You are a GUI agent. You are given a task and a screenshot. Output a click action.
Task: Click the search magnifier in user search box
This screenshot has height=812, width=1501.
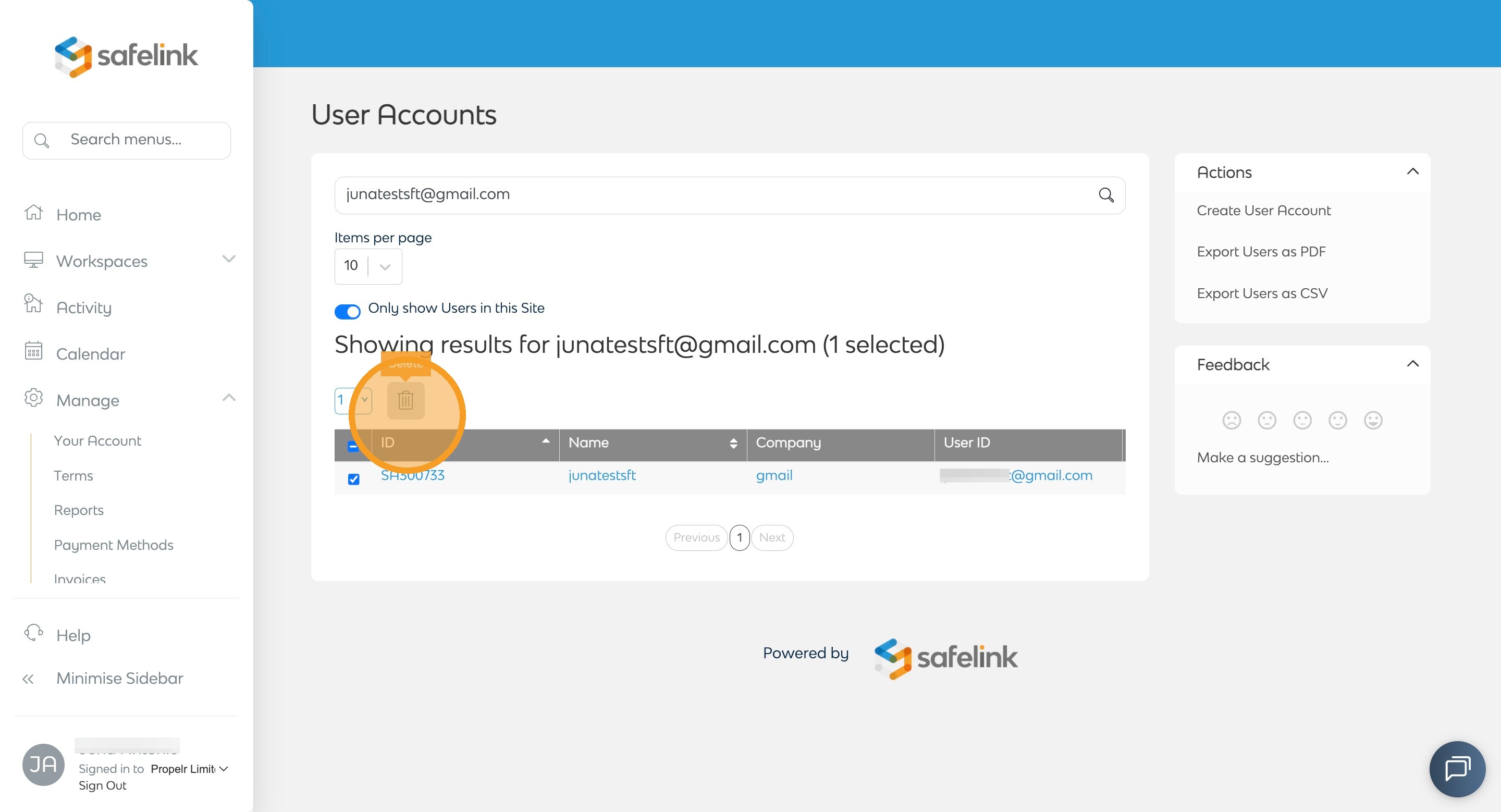coord(1105,195)
